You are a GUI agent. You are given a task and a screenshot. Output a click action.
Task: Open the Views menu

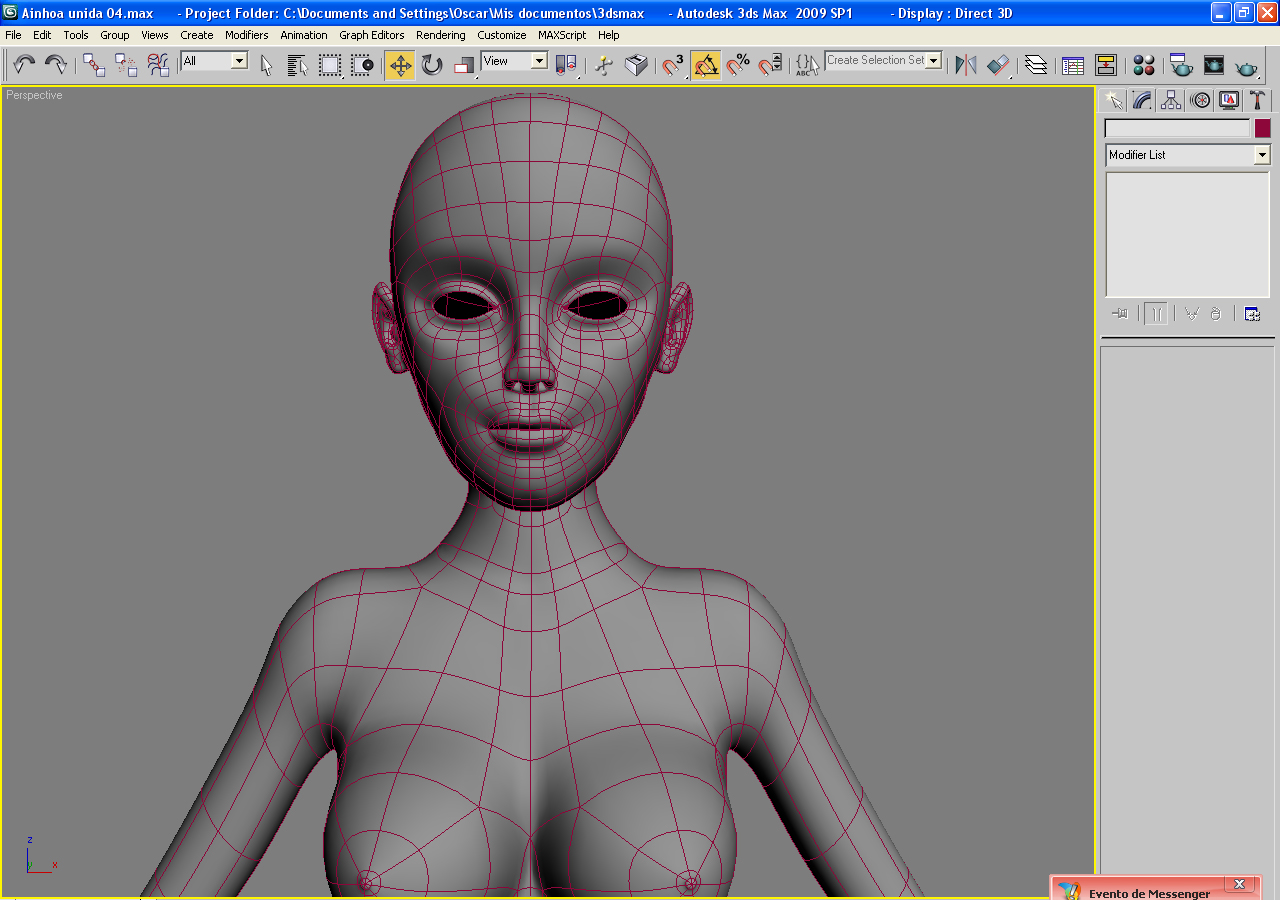tap(155, 35)
